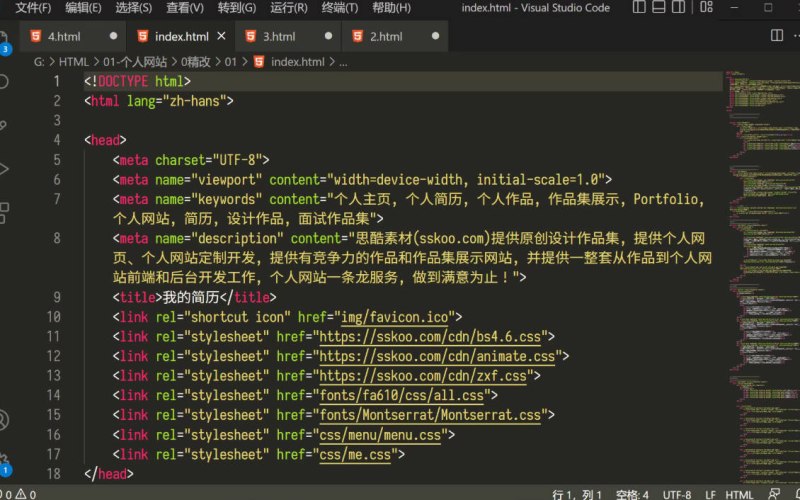The image size is (800, 500).
Task: Click the unsaved dot on 2.html tab
Action: [435, 36]
